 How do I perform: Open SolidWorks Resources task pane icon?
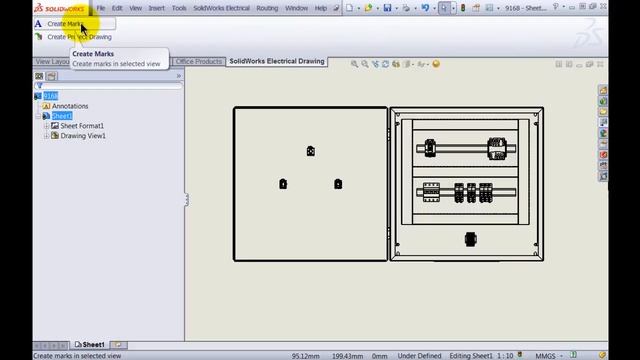click(603, 90)
